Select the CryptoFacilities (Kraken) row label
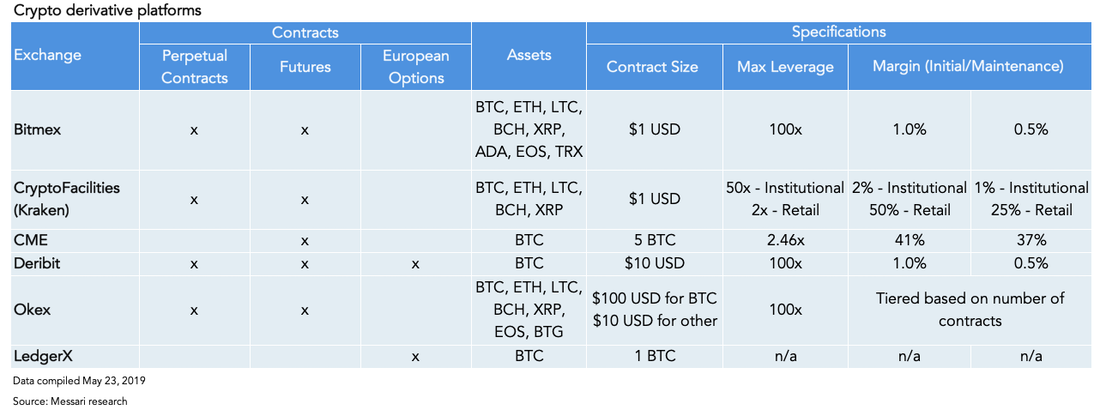The width and height of the screenshot is (1100, 410). [x=64, y=199]
